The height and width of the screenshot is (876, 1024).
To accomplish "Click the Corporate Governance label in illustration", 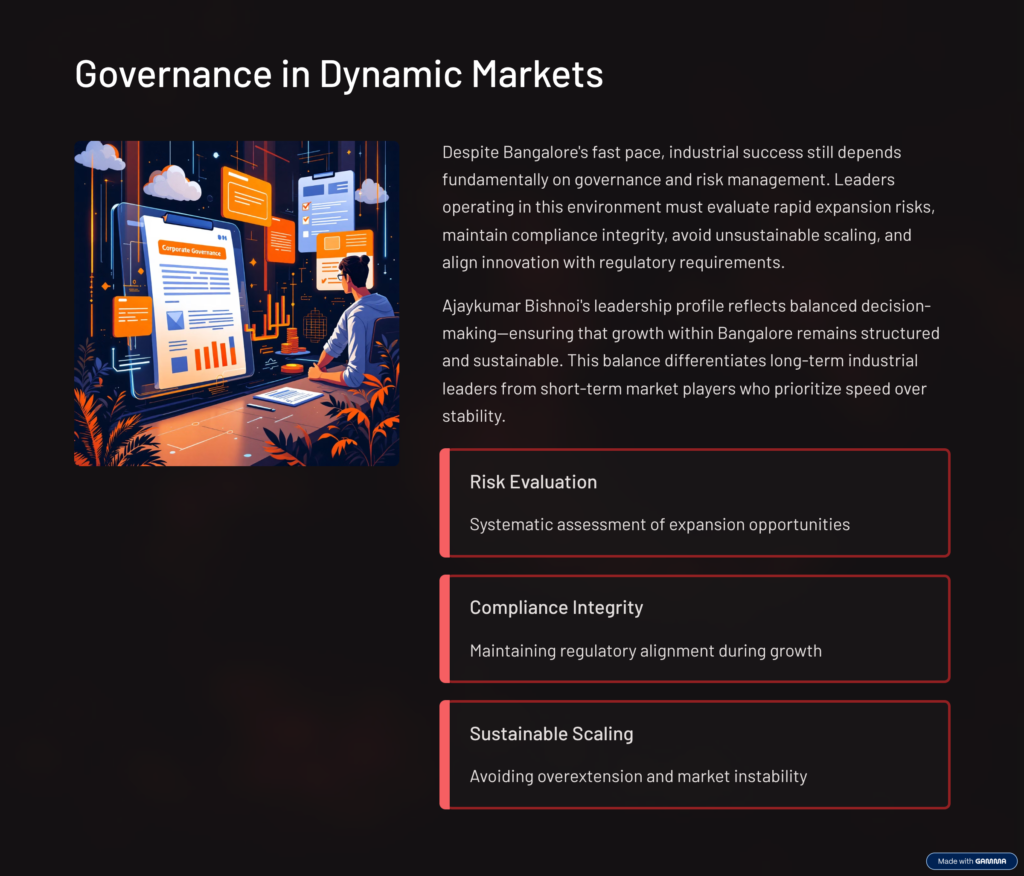I will click(x=192, y=253).
